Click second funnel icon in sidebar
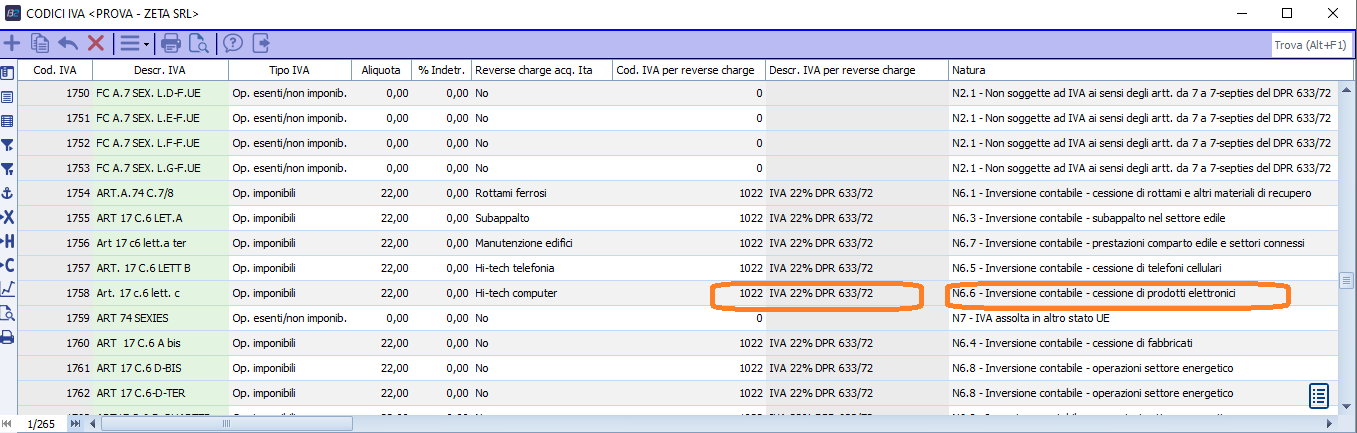This screenshot has width=1357, height=433. point(7,169)
